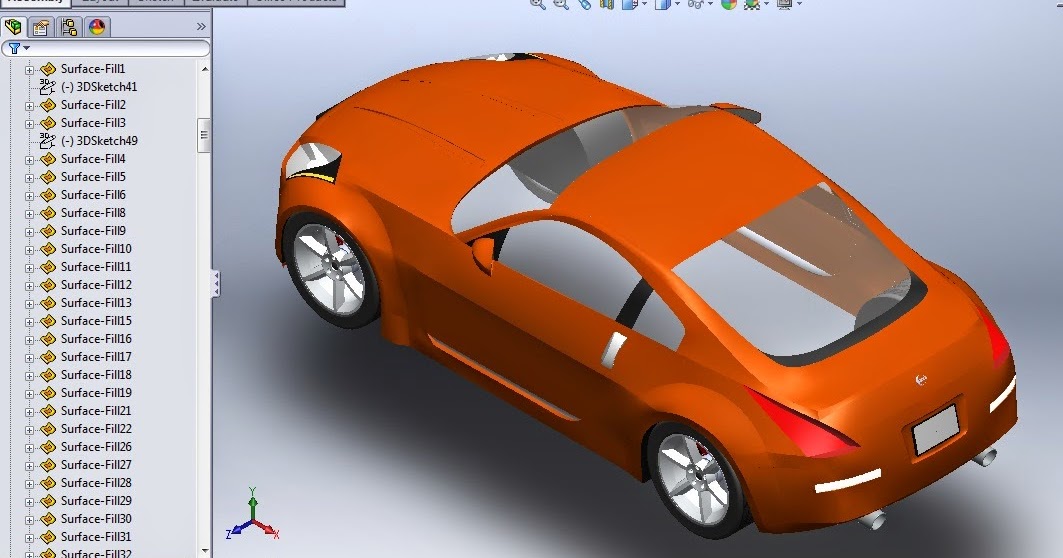Select the Surface-Fill27 label in tree

click(96, 464)
